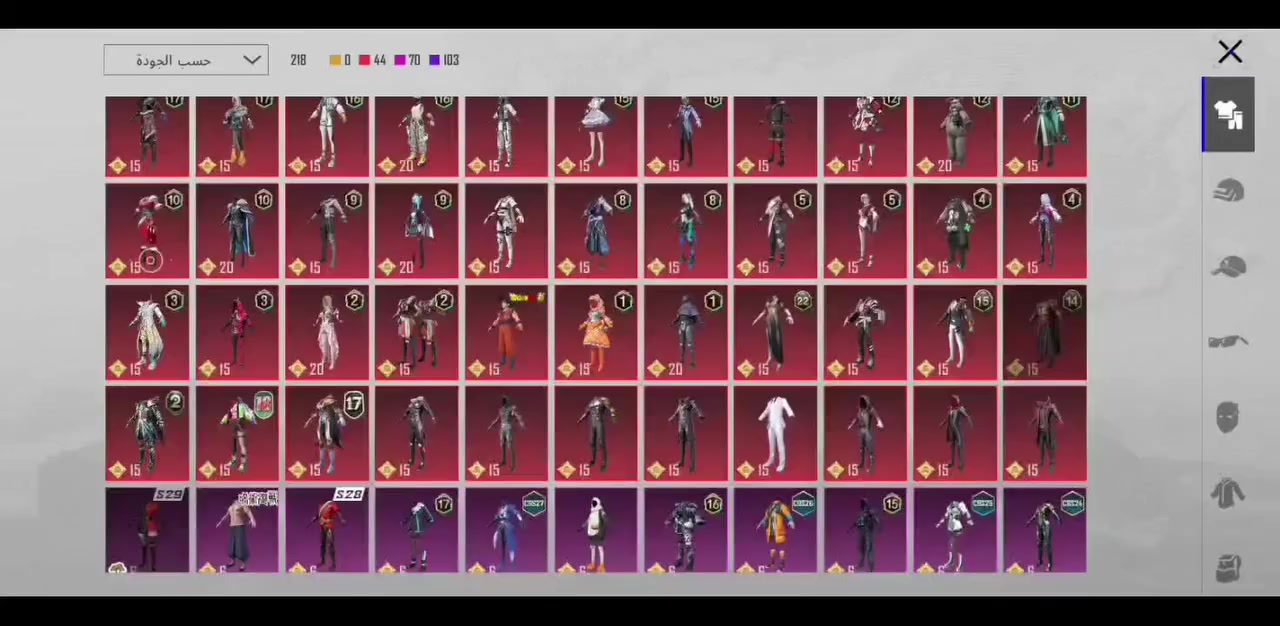Image resolution: width=1280 pixels, height=626 pixels.
Task: Tap the magenta quality counter showing 70
Action: 407,60
